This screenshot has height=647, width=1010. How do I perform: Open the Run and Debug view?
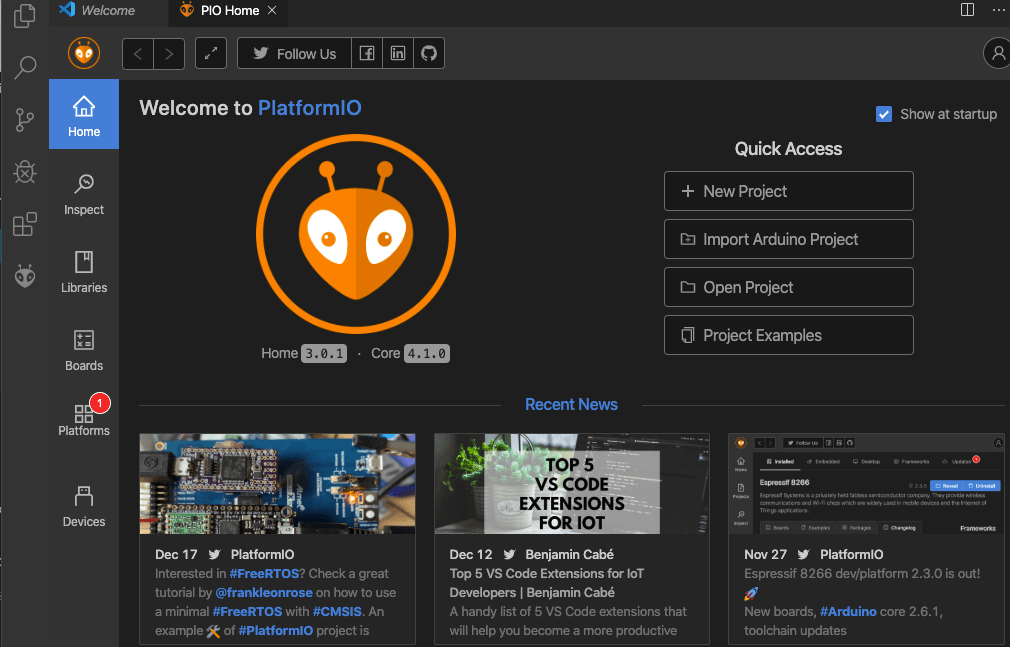pos(24,171)
